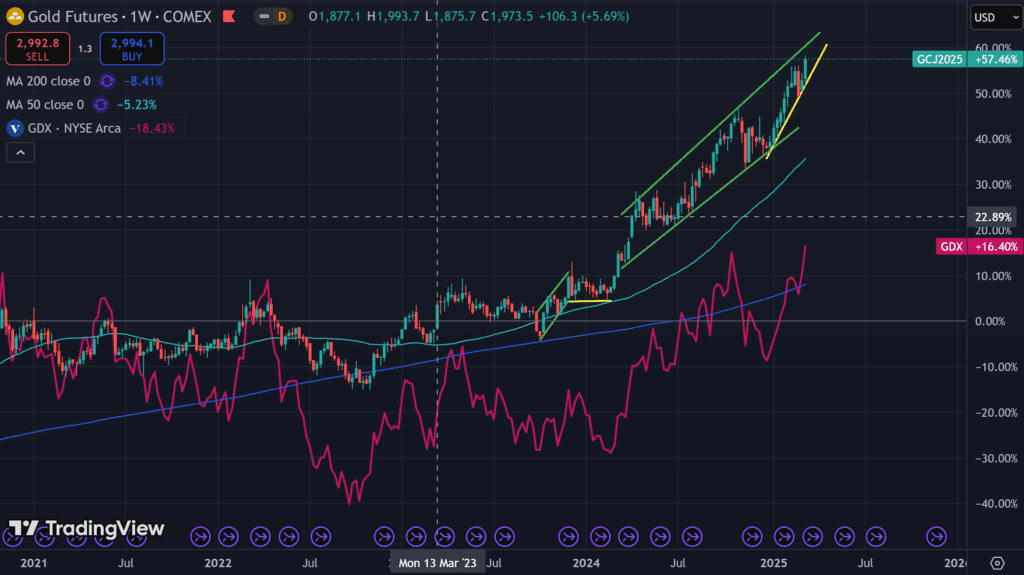Click the refresh icon beside MA 50
1024x575 pixels.
click(101, 105)
